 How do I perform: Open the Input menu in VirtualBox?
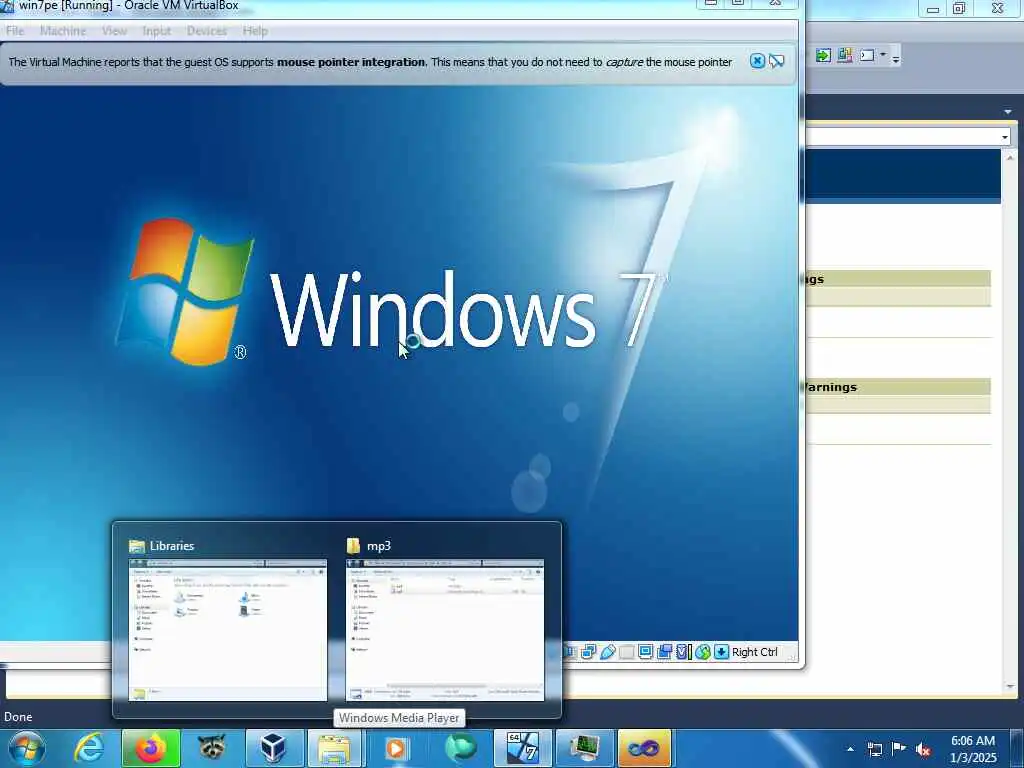click(156, 31)
